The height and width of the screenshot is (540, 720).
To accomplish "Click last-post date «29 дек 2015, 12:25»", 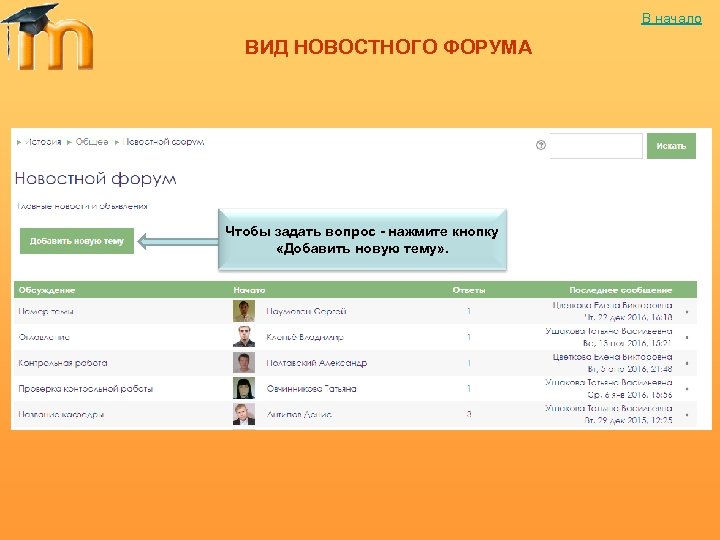I will point(628,420).
